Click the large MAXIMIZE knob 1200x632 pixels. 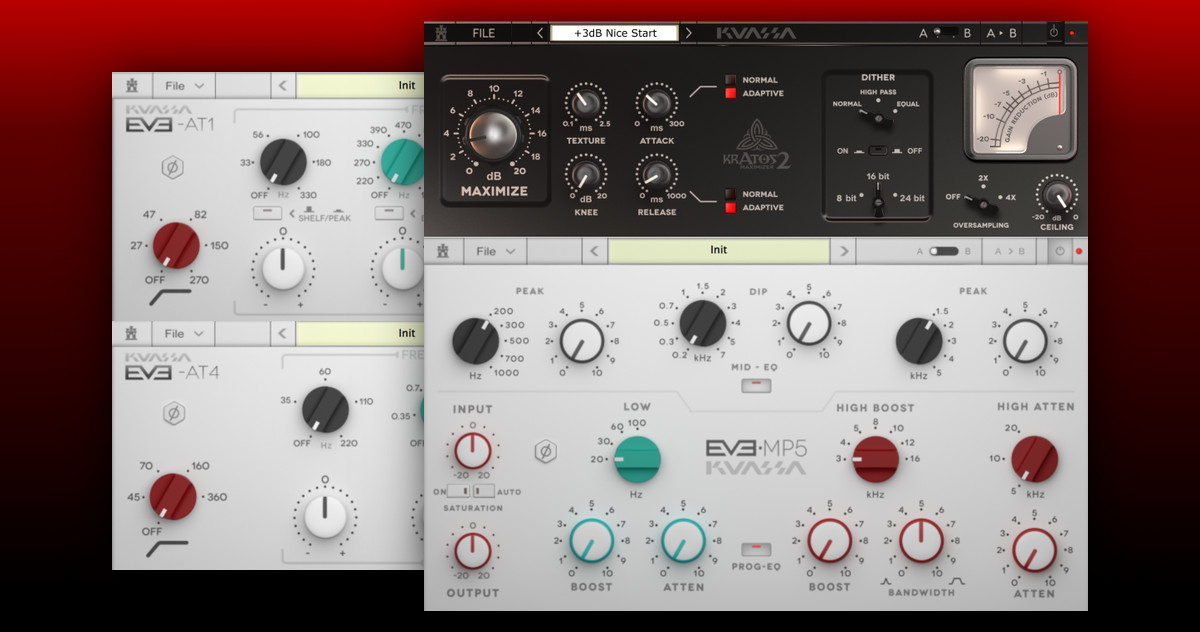(x=493, y=135)
